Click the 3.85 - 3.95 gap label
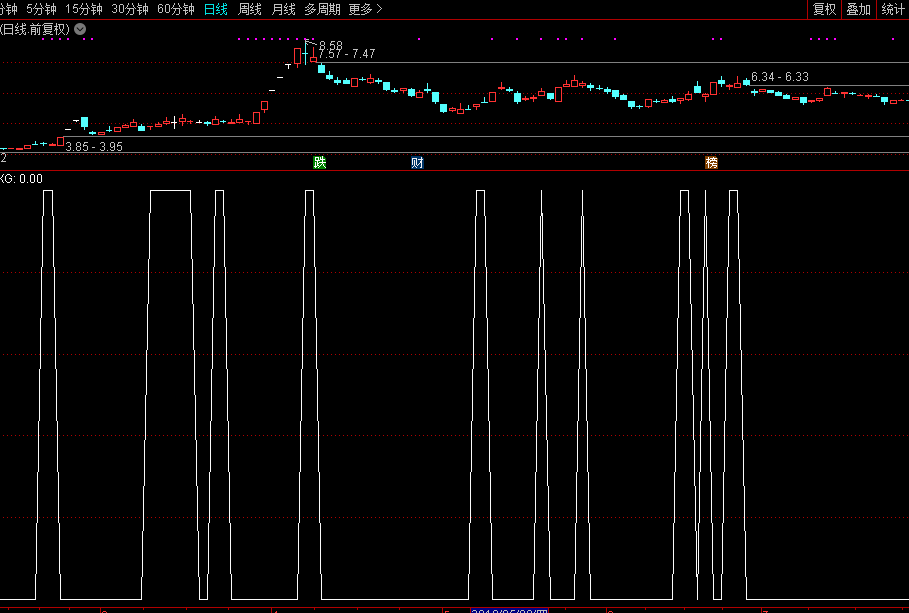909x613 pixels. [94, 146]
